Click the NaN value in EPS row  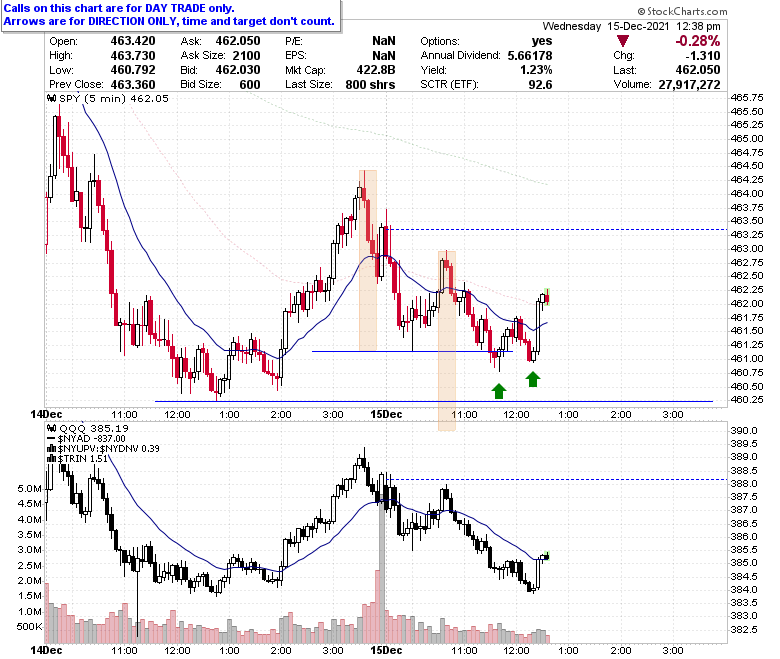(x=384, y=56)
